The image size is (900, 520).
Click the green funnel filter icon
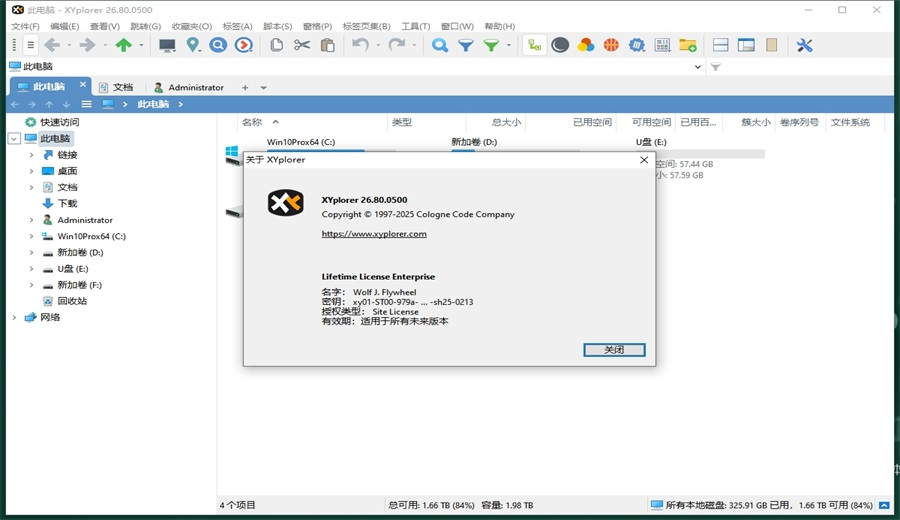pyautogui.click(x=491, y=45)
